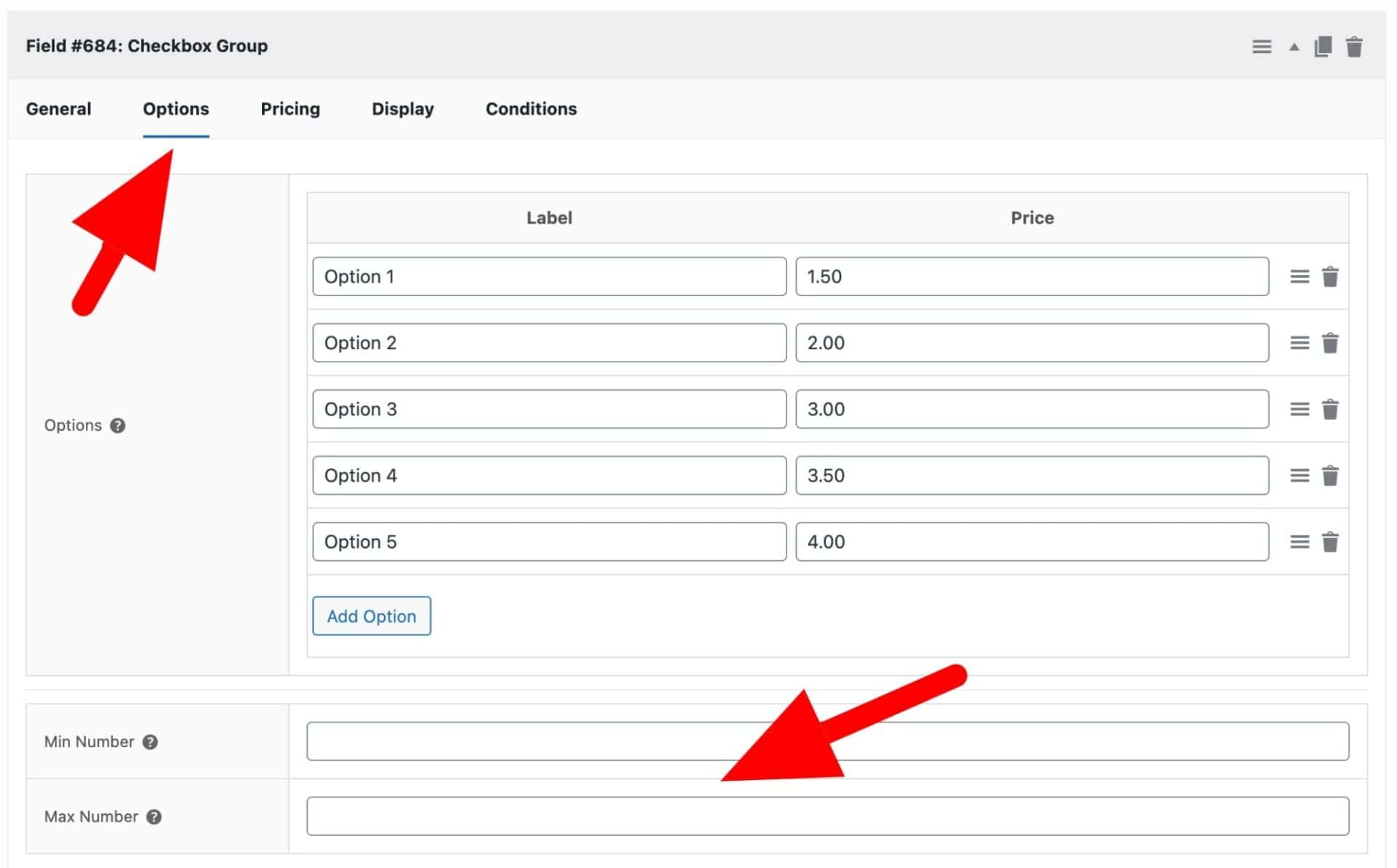Switch to the General tab
The image size is (1397, 868).
(58, 108)
